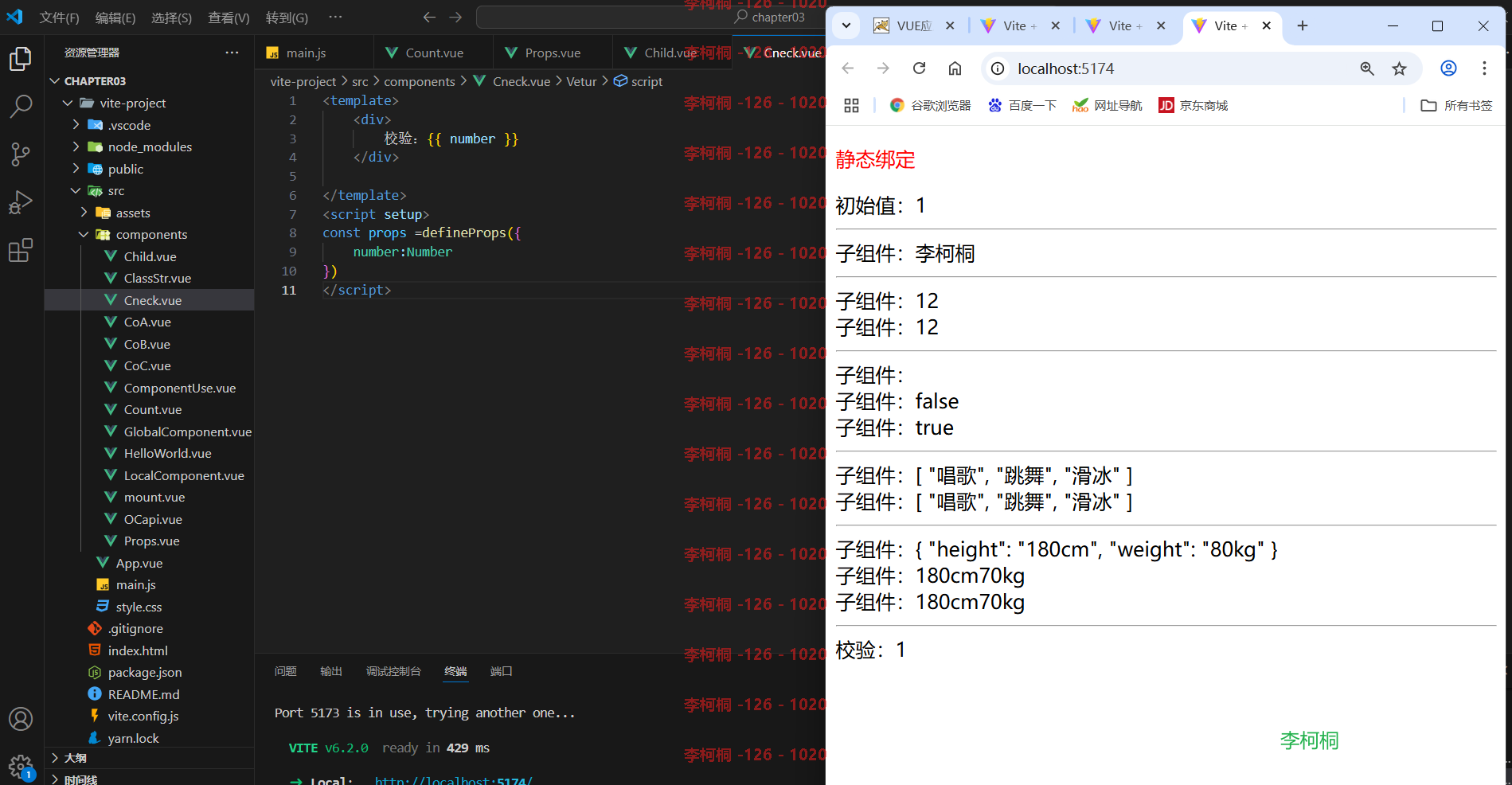Image resolution: width=1512 pixels, height=785 pixels.
Task: Switch to the 端口 panel tab
Action: pos(501,671)
